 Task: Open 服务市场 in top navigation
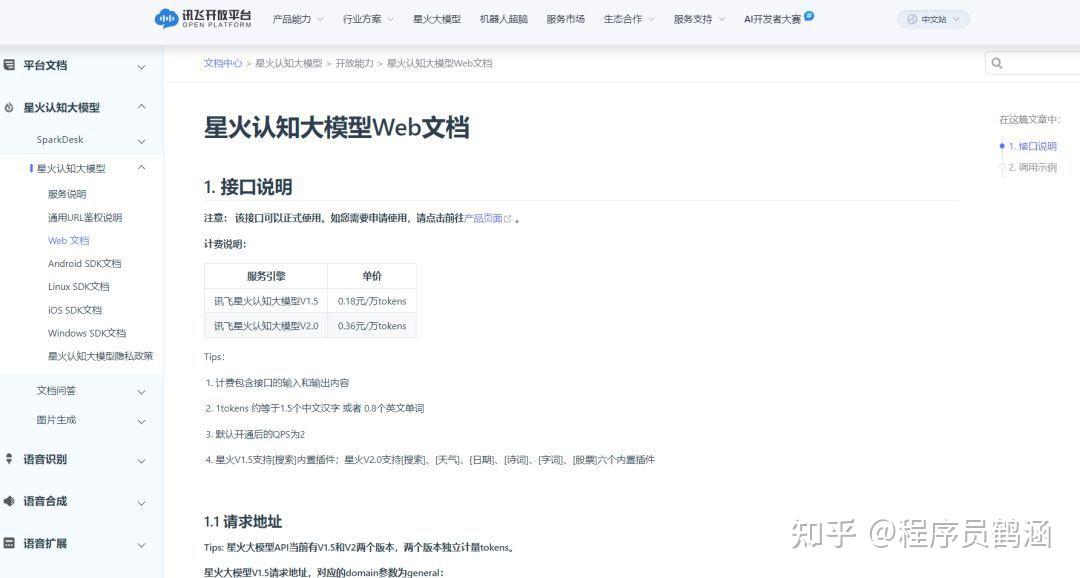[565, 19]
